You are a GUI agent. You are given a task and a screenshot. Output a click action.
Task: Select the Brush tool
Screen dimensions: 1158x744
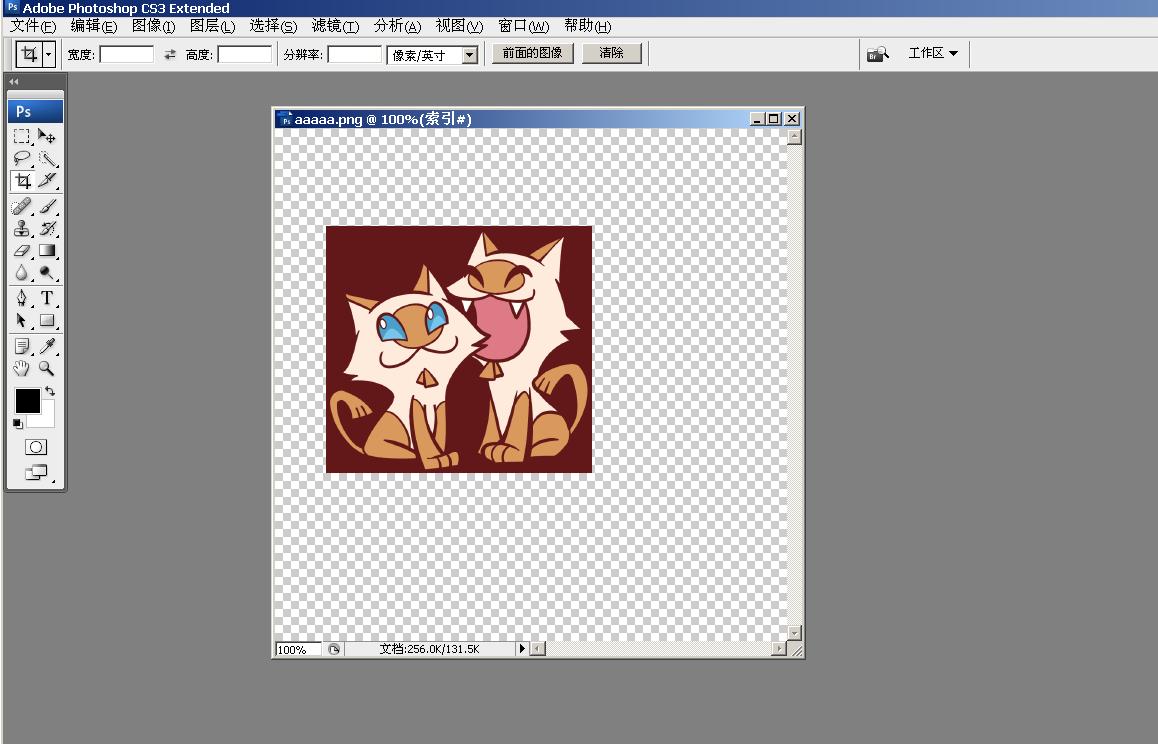click(47, 206)
